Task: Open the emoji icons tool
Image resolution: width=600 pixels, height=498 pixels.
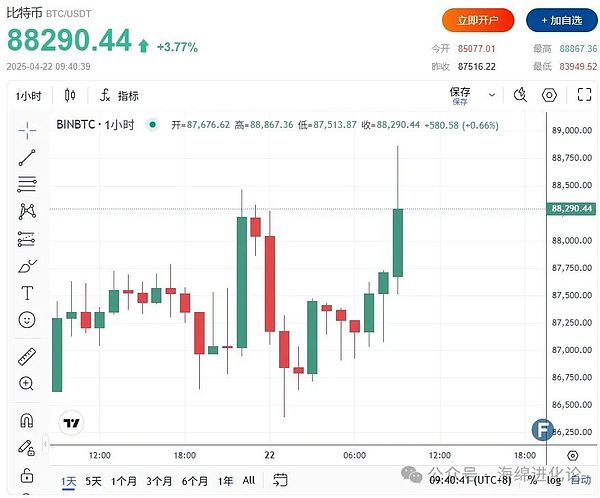Action: point(27,320)
